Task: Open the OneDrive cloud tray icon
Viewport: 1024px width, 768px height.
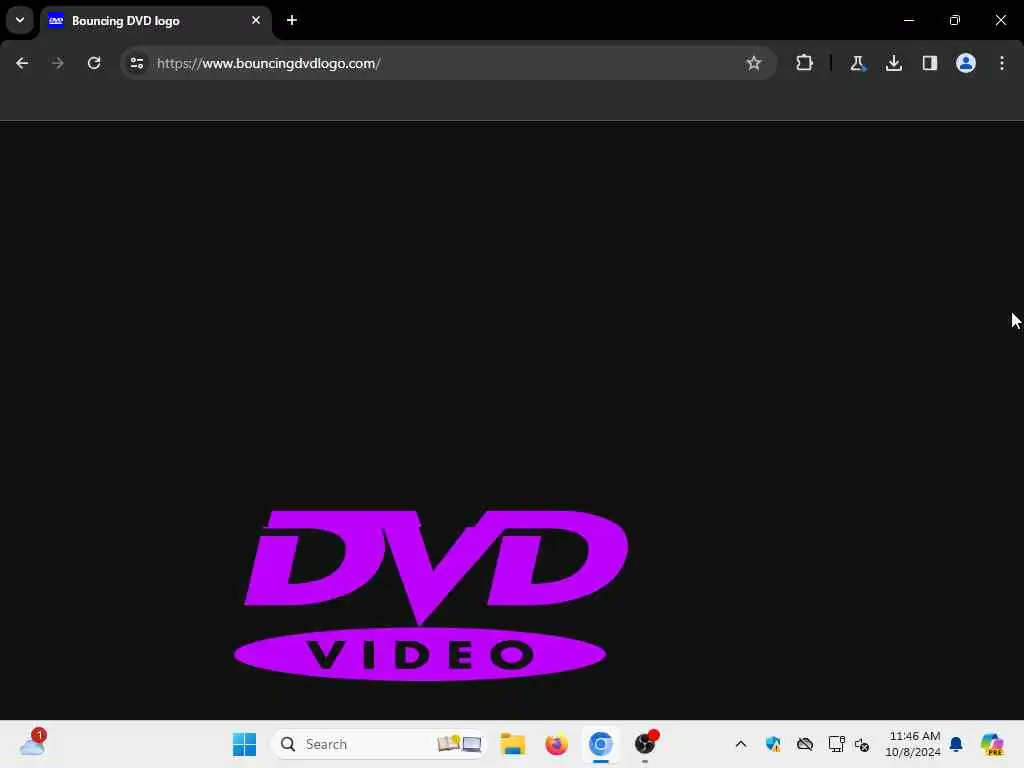Action: (805, 744)
